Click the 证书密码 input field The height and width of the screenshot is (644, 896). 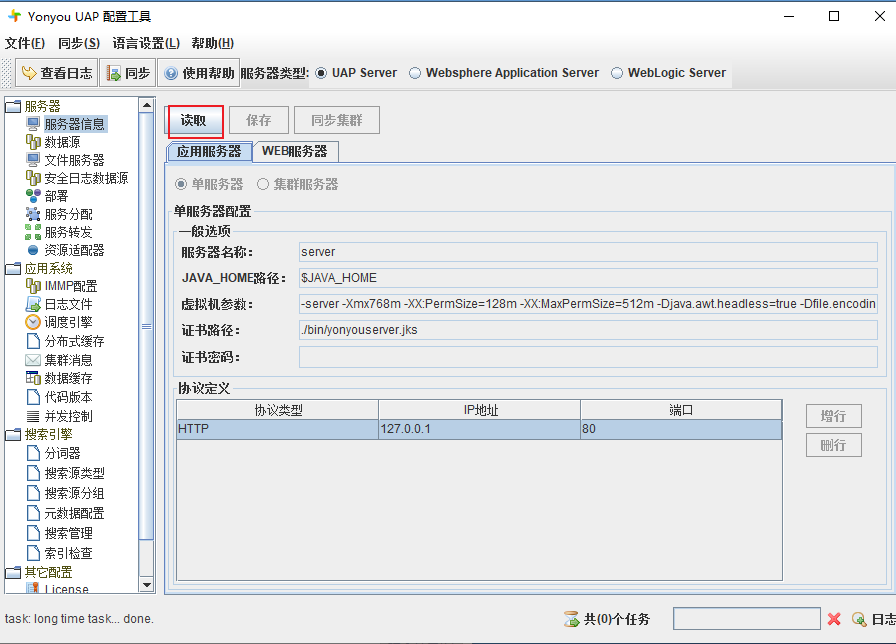(588, 357)
